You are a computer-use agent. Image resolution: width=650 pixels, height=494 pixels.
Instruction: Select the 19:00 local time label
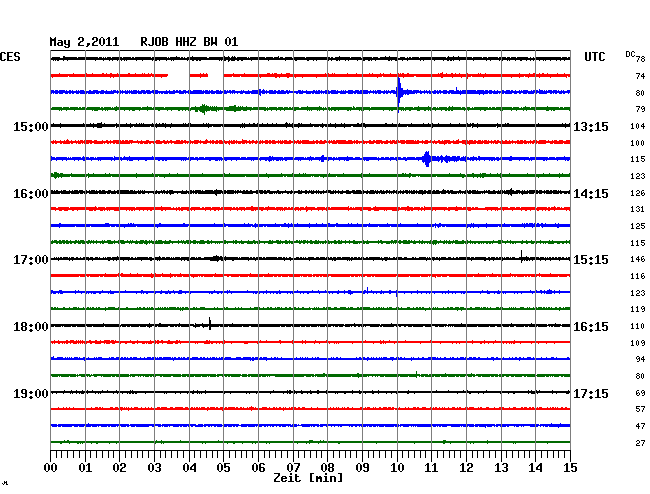[x=31, y=393]
